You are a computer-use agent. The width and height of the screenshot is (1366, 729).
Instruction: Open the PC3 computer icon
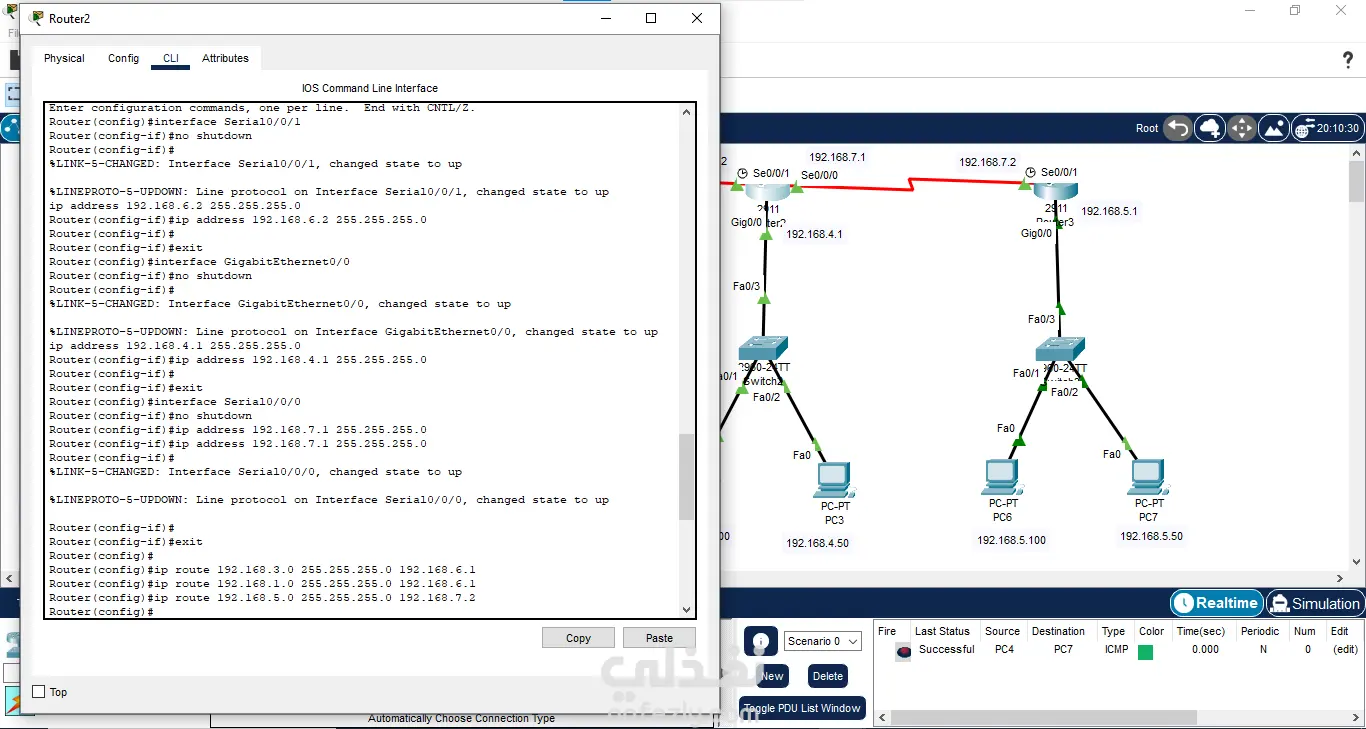(x=833, y=480)
